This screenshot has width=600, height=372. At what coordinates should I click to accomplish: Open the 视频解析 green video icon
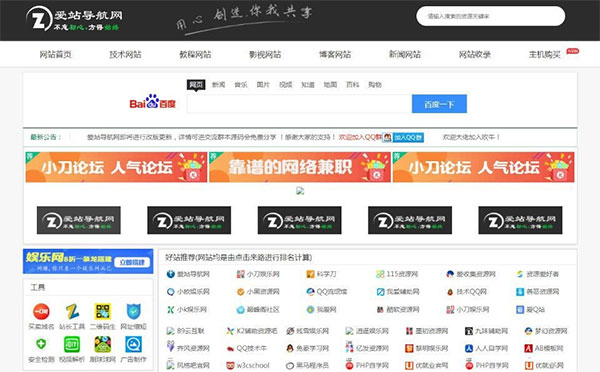(x=72, y=344)
